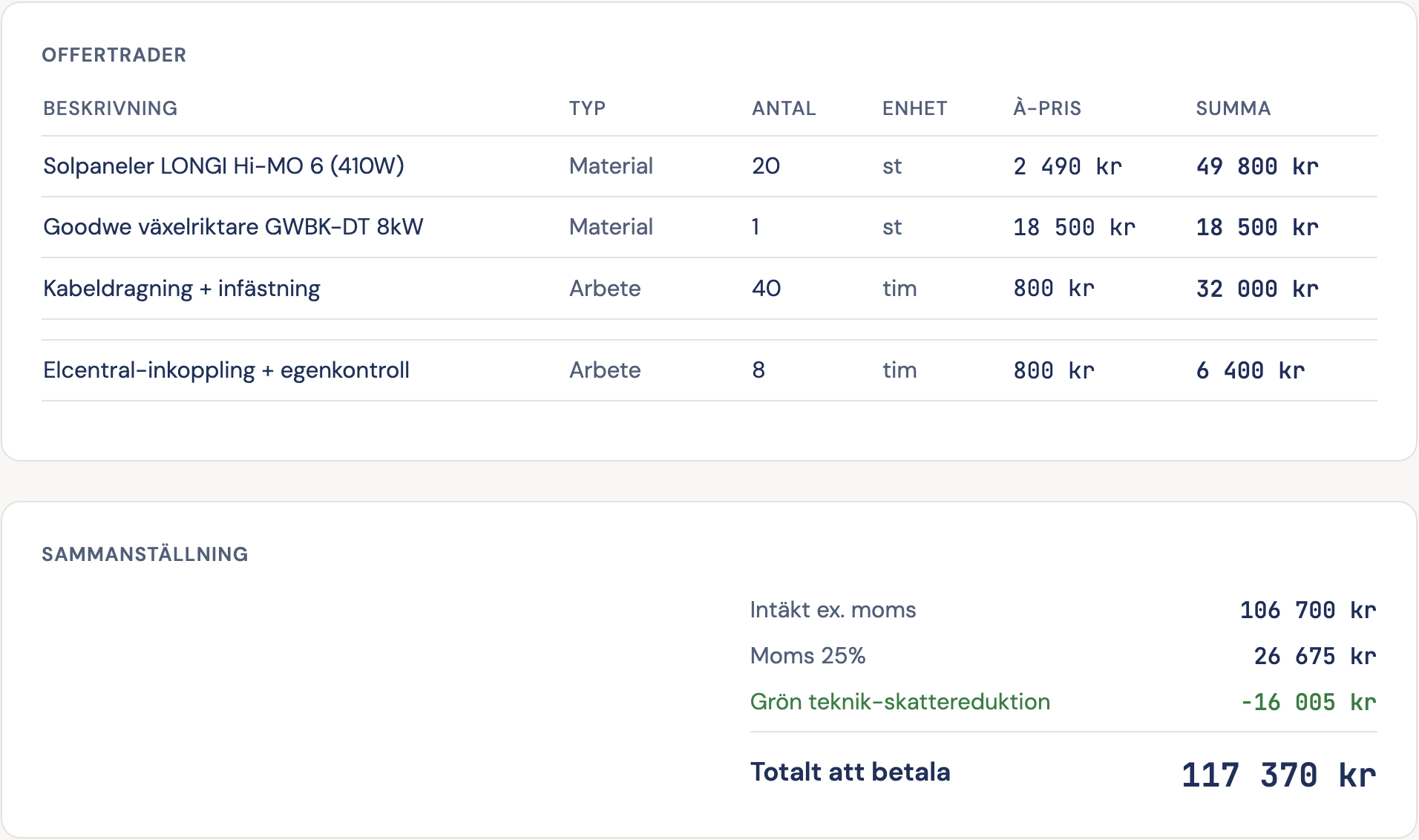Image resolution: width=1419 pixels, height=840 pixels.
Task: Click quantity 20 in Solpaneler row
Action: coord(766,165)
